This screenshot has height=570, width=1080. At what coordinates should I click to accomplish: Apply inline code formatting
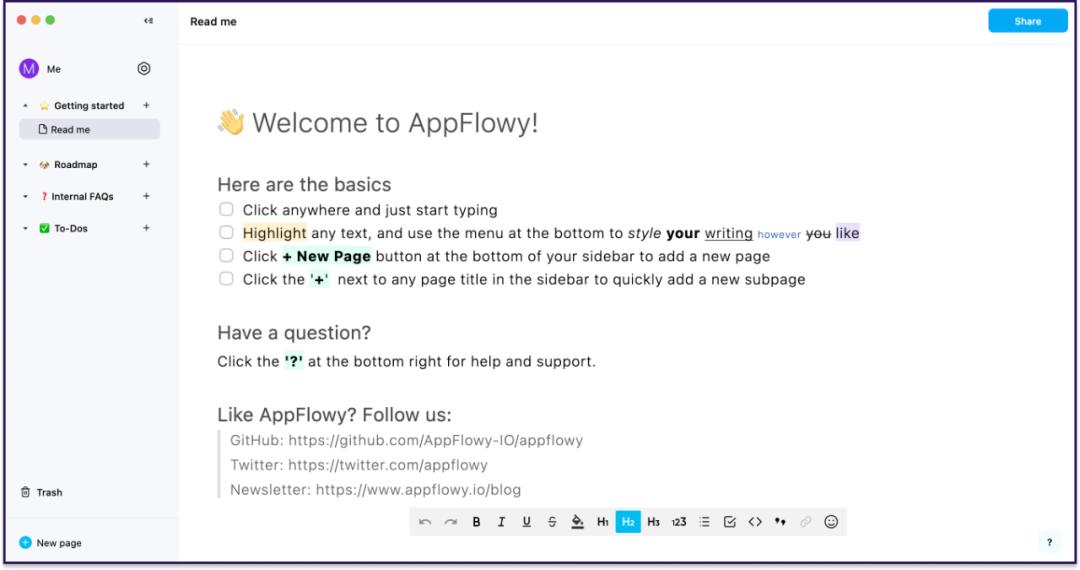(x=755, y=522)
